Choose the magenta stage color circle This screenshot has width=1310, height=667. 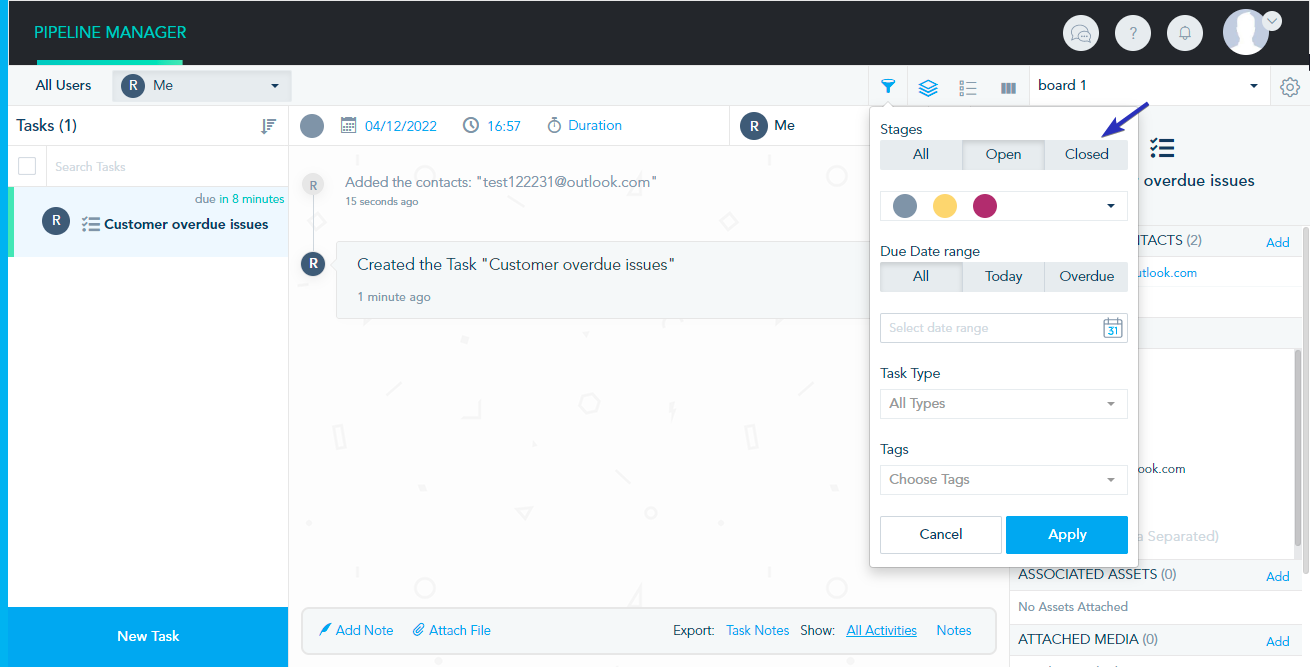[985, 206]
